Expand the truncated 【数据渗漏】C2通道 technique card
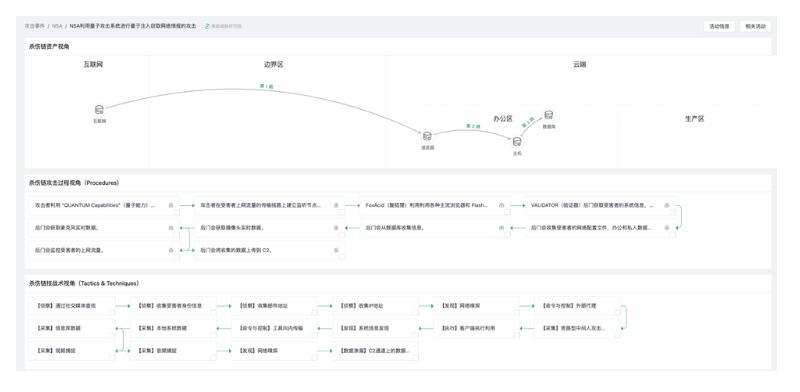The height and width of the screenshot is (392, 800). click(375, 351)
